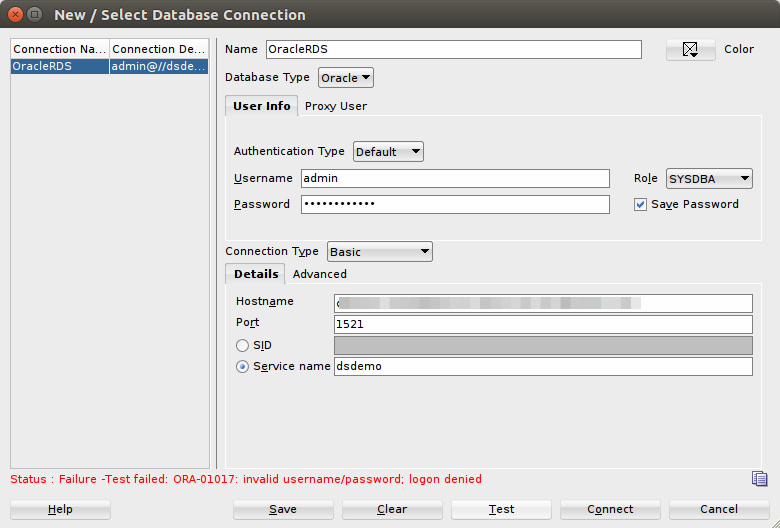Screen dimensions: 780x528
Task: Switch to the Proxy User tab
Action: [336, 106]
